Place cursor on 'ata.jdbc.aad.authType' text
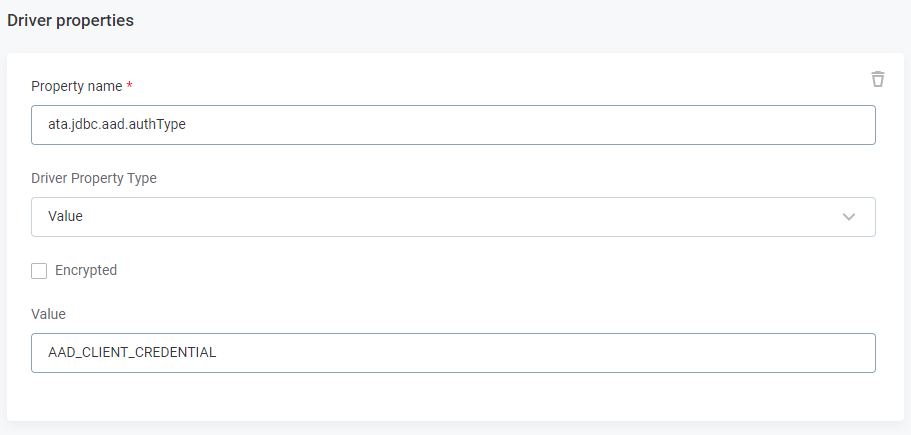 117,125
